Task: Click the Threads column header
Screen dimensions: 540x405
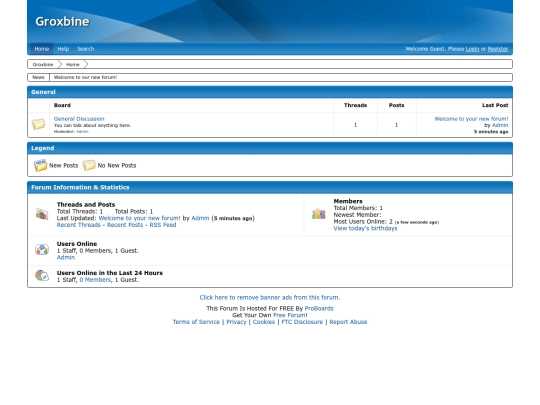Action: coord(355,105)
